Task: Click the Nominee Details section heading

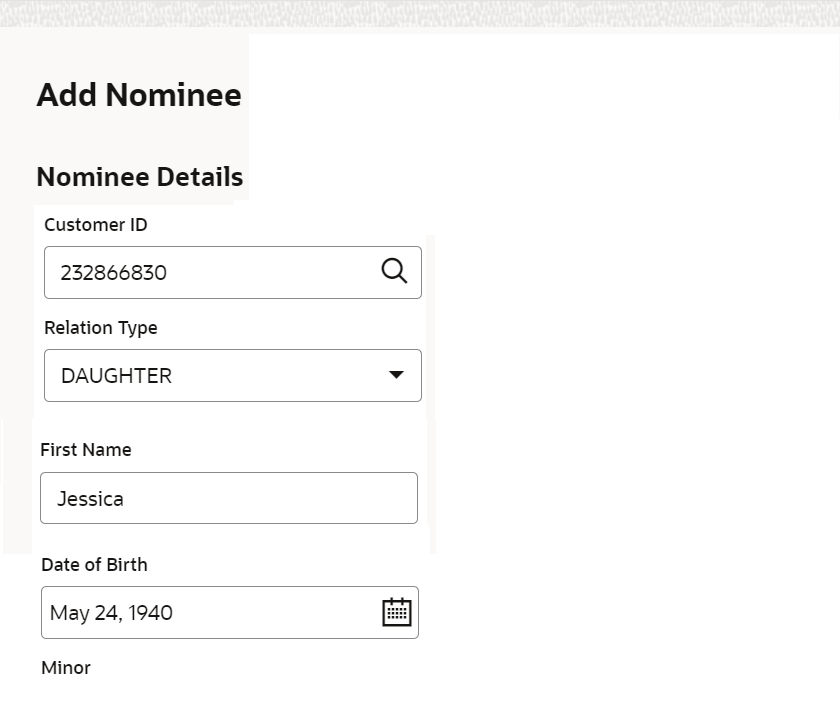Action: [140, 177]
